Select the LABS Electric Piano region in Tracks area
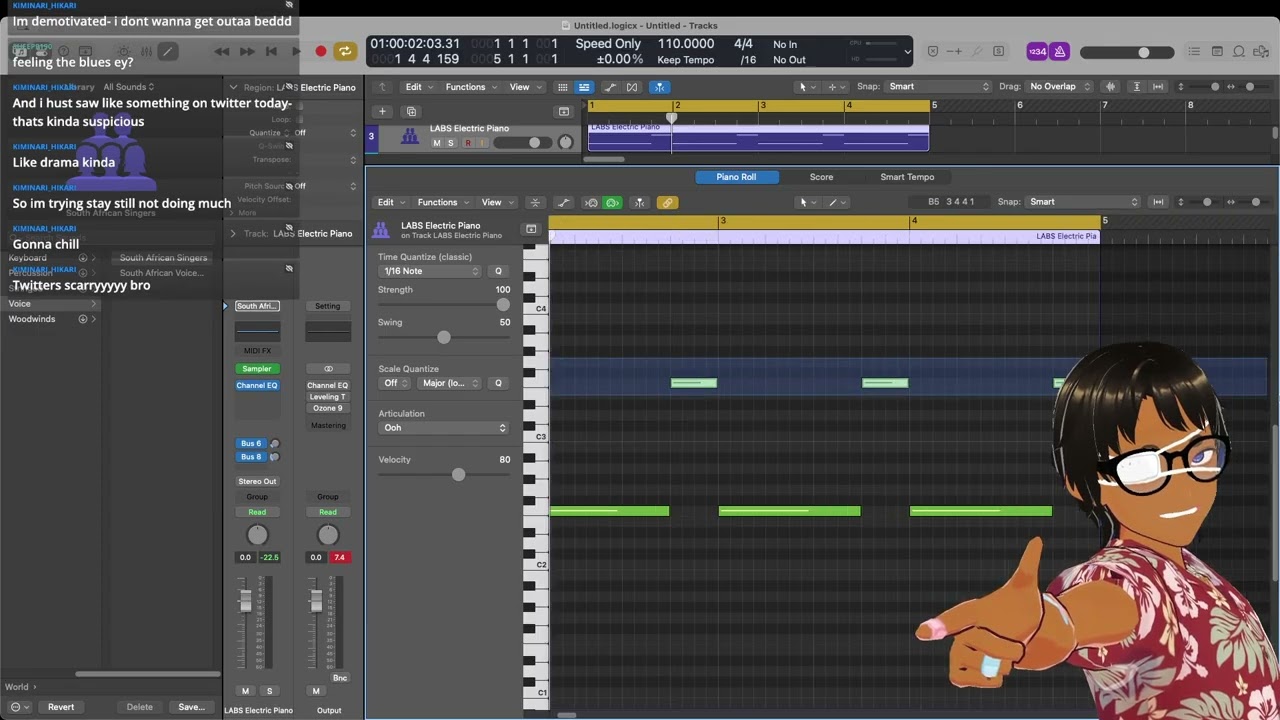Image resolution: width=1280 pixels, height=720 pixels. (758, 137)
